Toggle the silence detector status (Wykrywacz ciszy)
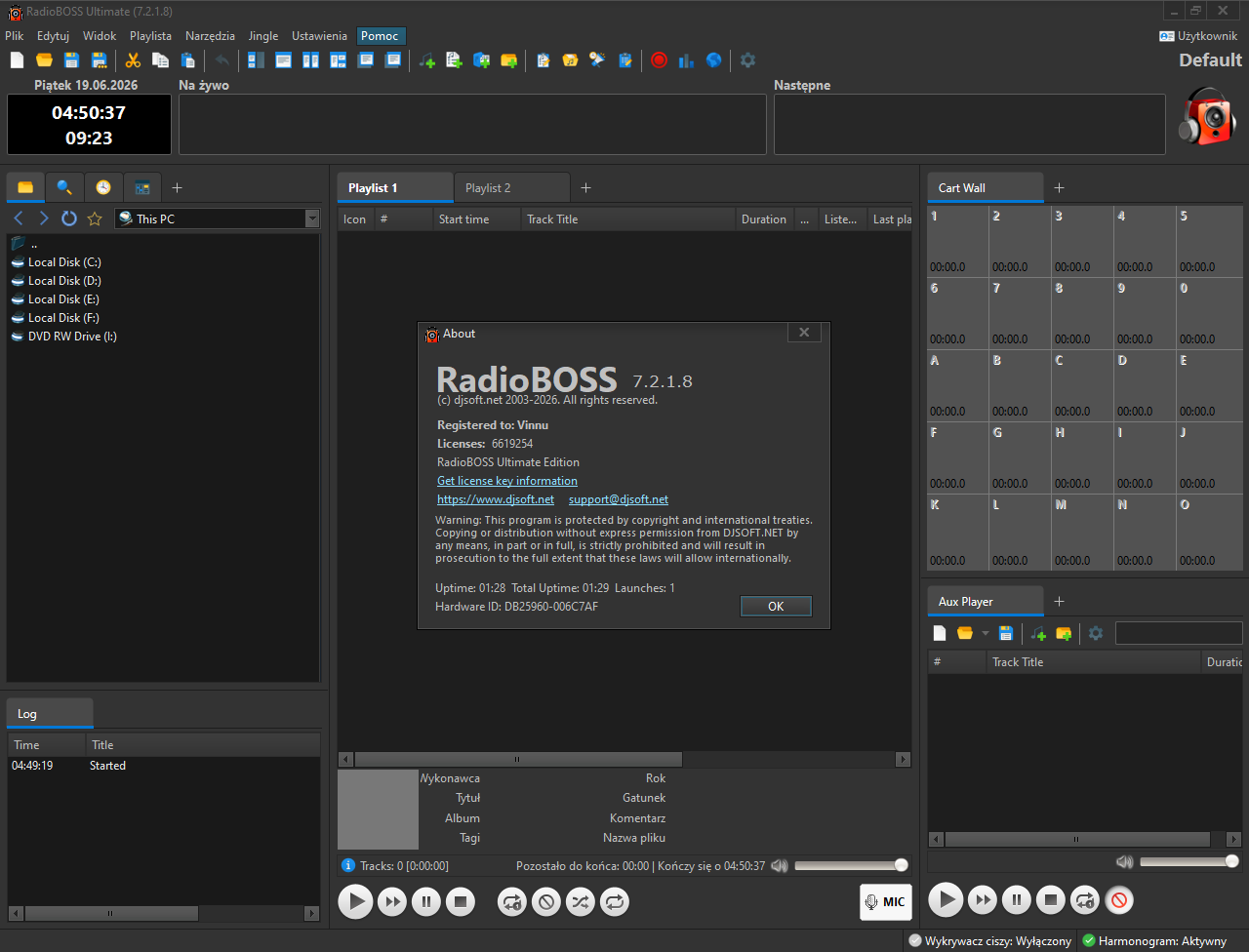 pos(990,941)
